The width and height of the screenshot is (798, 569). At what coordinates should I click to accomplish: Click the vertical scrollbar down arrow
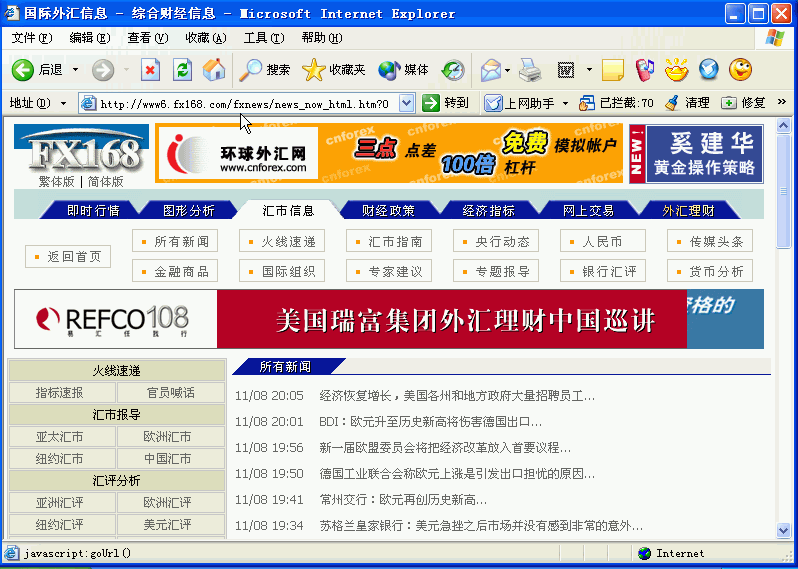tap(783, 531)
